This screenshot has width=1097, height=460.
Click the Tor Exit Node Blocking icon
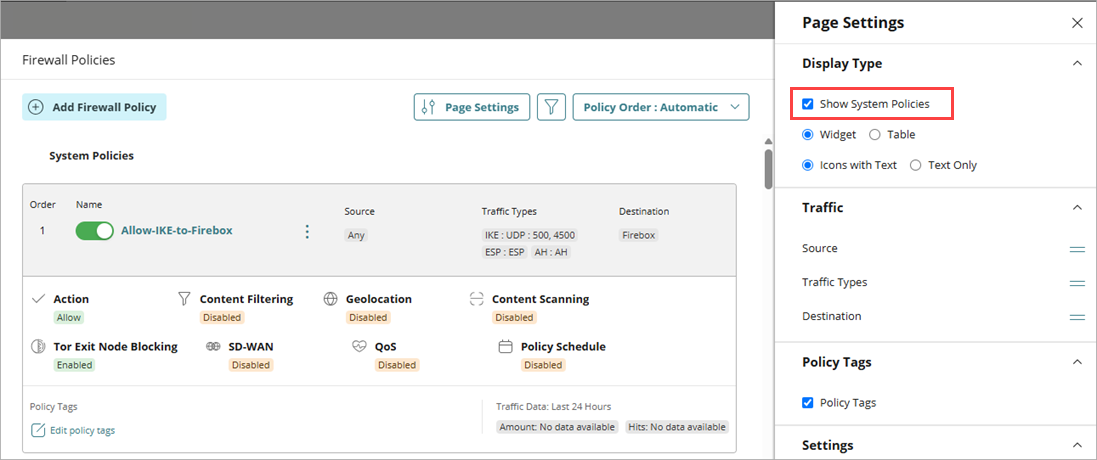point(39,347)
